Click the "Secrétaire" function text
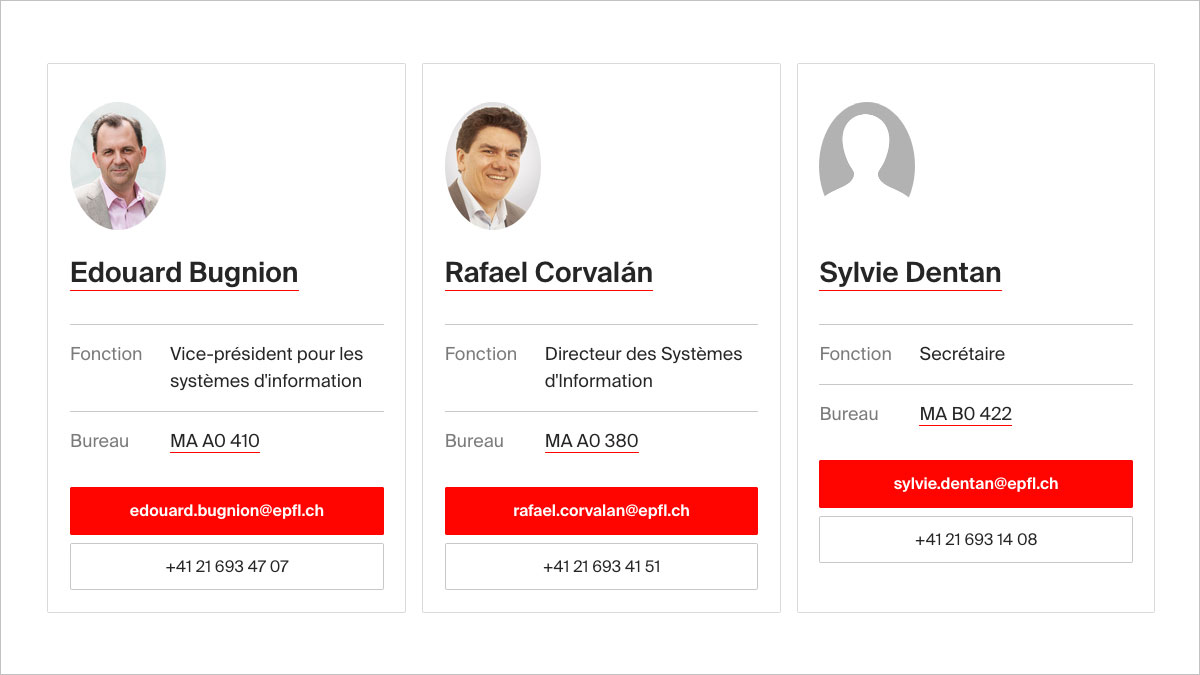The height and width of the screenshot is (675, 1200). (962, 354)
